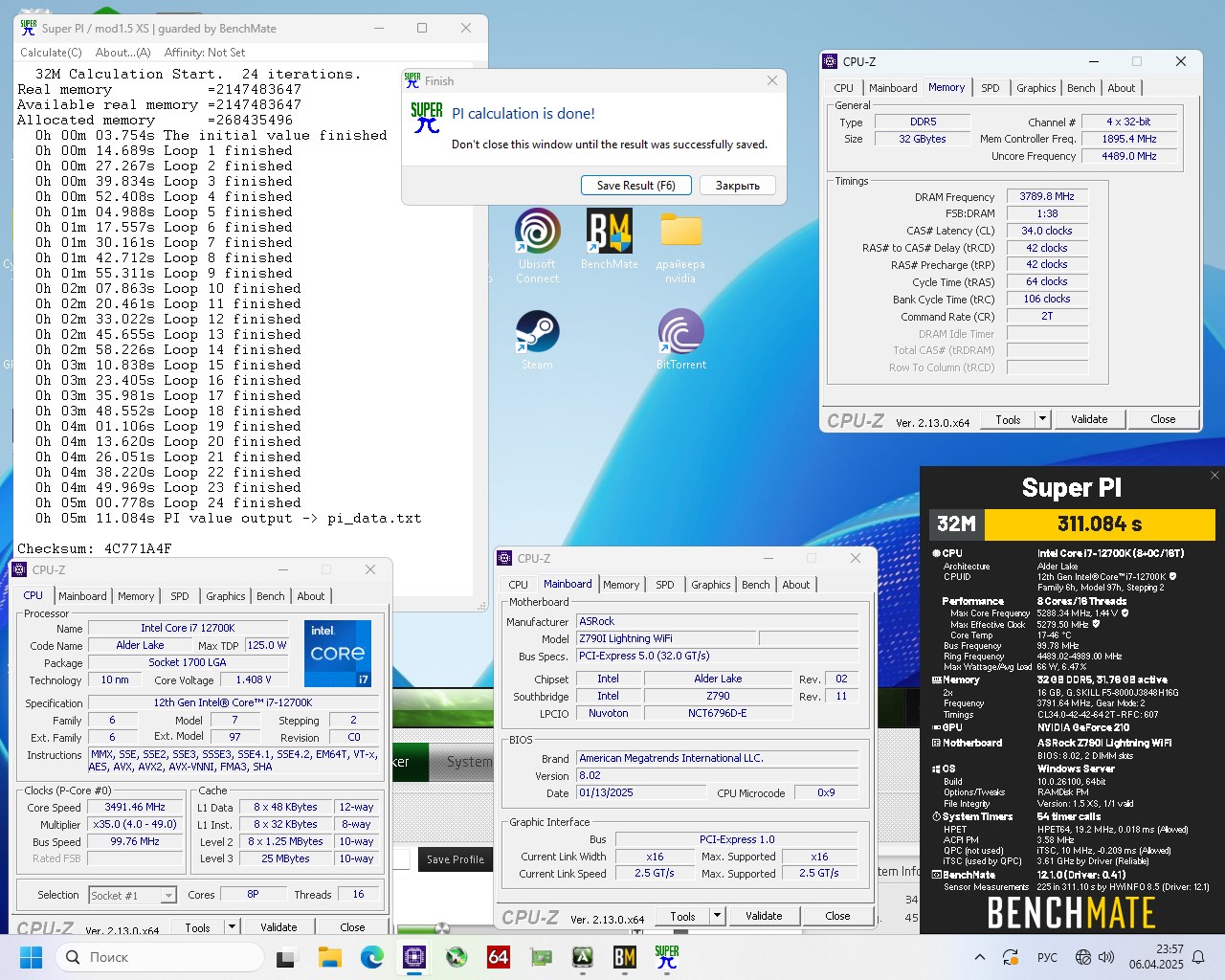Viewport: 1225px width, 980px height.
Task: Open Tools dropdown arrow in Mainboard CPU-Z window
Action: 717,916
